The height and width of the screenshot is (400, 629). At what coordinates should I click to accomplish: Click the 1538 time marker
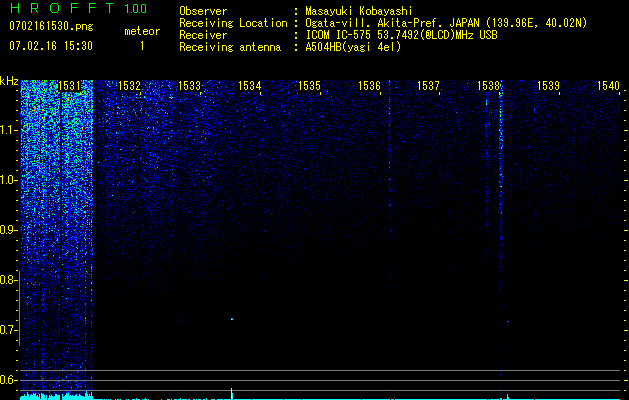(489, 85)
